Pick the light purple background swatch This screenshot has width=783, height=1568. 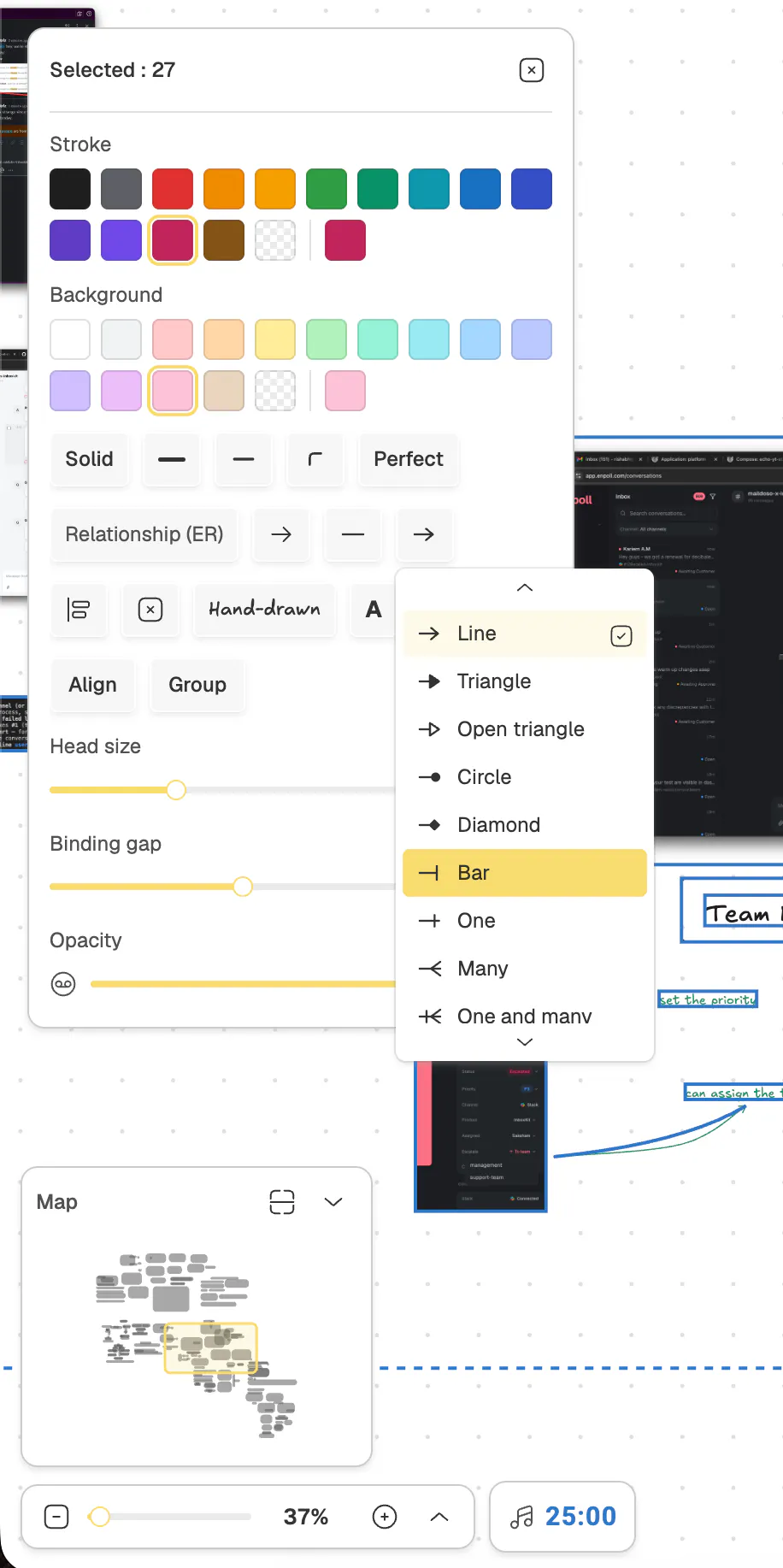(x=70, y=391)
